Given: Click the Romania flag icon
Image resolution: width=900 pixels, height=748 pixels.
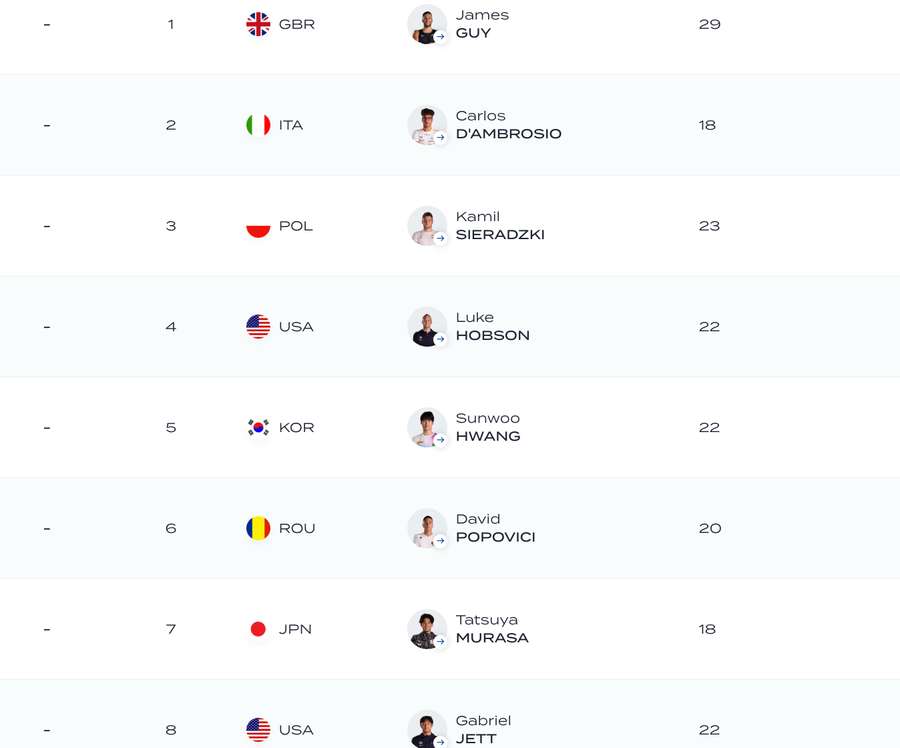Looking at the screenshot, I should click(x=258, y=528).
